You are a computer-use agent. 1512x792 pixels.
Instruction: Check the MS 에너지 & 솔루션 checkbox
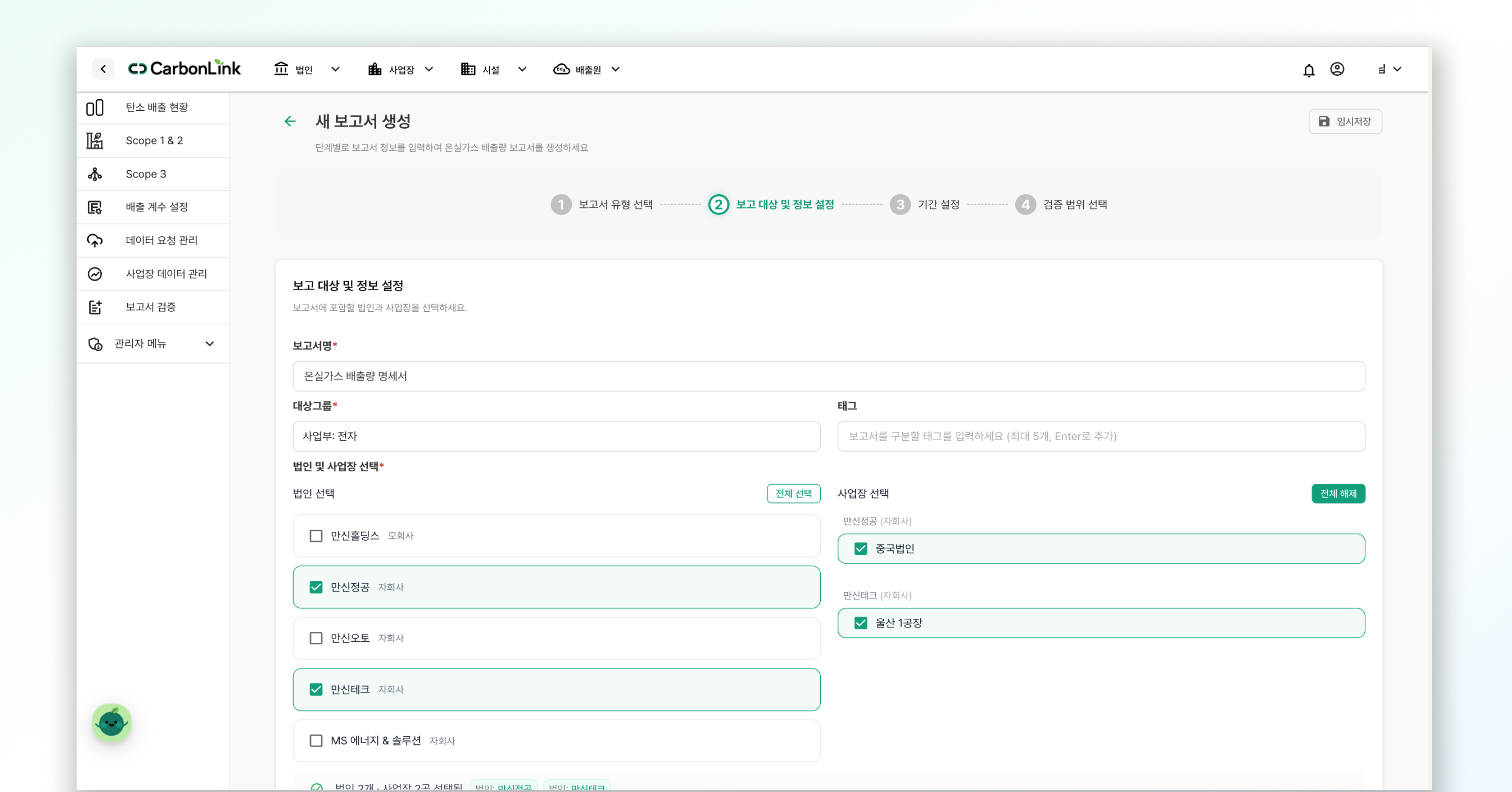point(316,741)
